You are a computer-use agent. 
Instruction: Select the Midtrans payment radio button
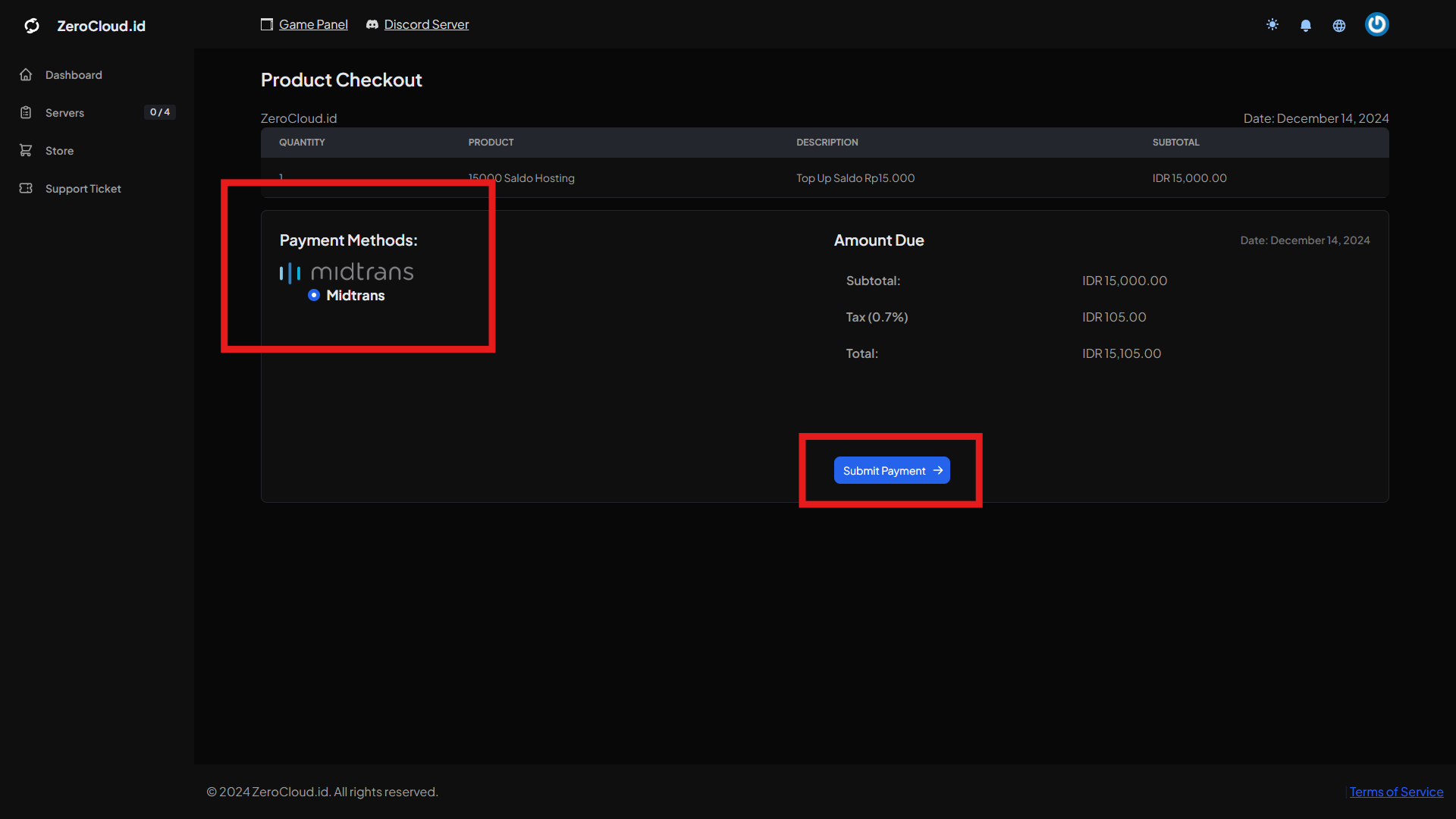(313, 295)
